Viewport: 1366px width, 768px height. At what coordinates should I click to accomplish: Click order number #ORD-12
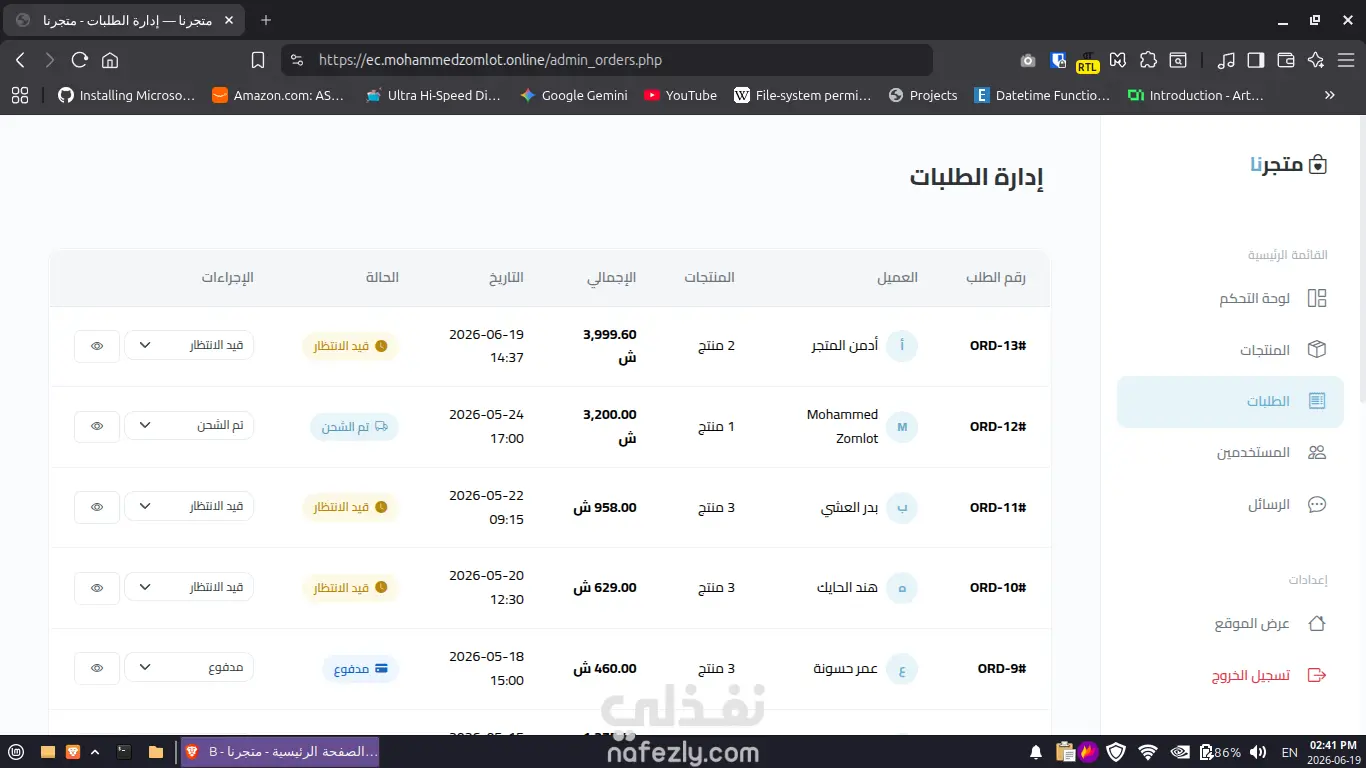click(998, 427)
